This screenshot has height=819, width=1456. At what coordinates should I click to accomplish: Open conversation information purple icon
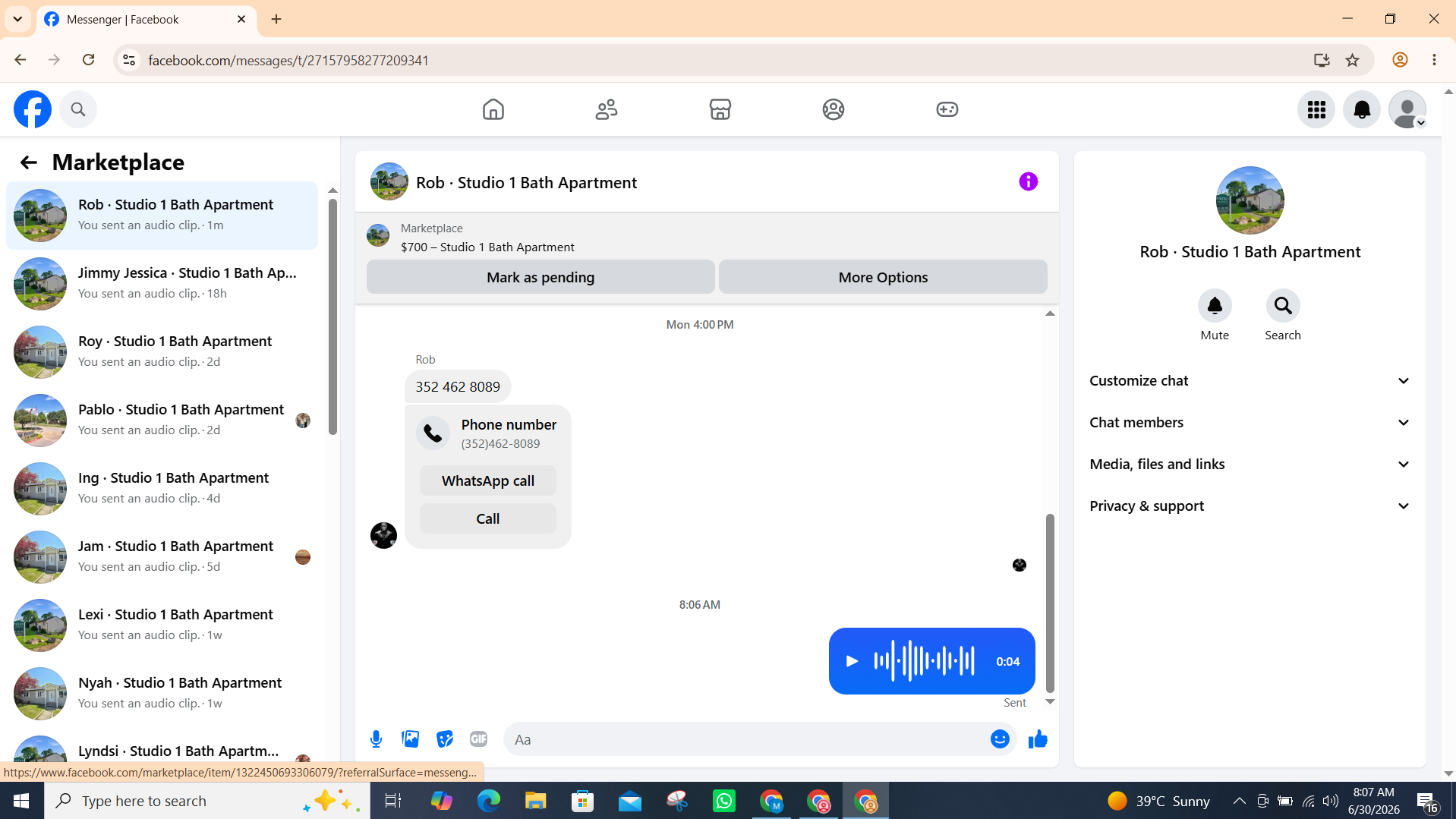(x=1029, y=181)
